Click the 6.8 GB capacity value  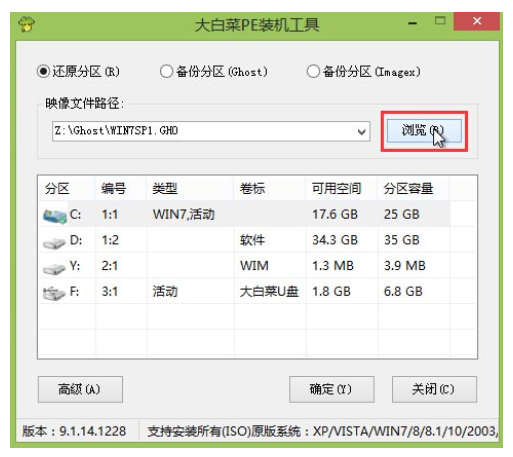[x=403, y=292]
